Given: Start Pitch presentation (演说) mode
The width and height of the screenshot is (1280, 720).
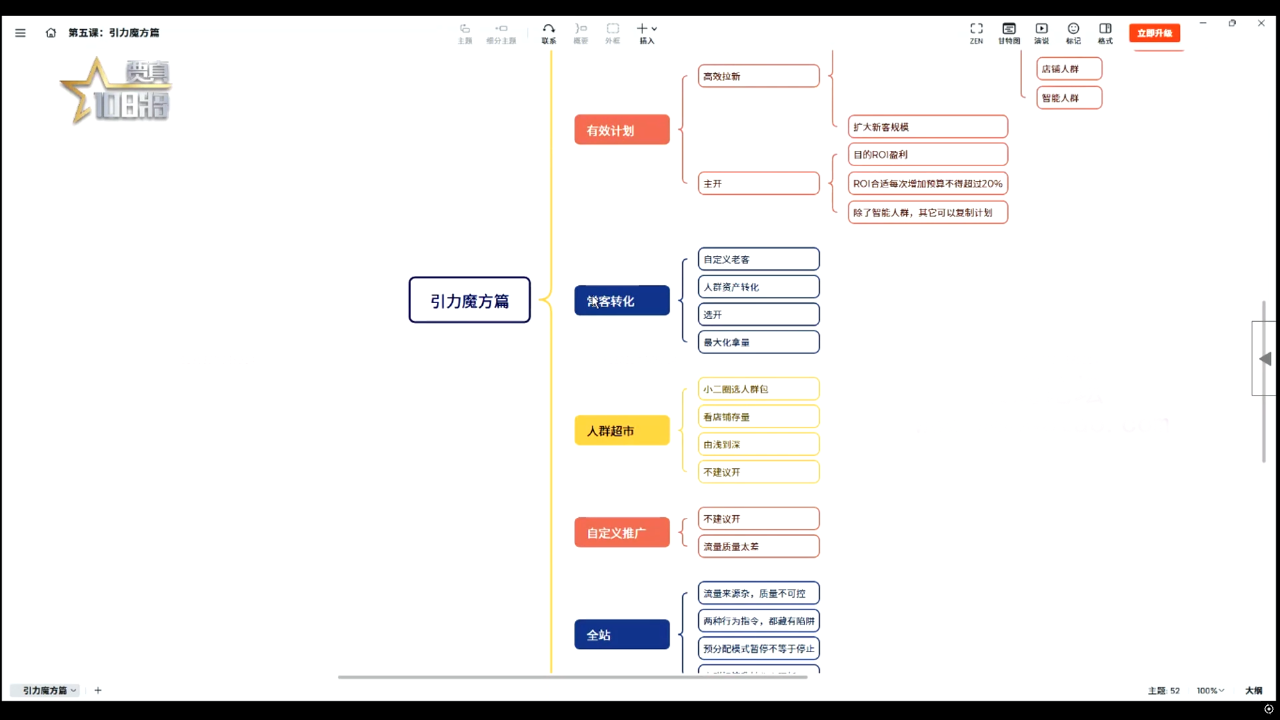Looking at the screenshot, I should [x=1041, y=33].
